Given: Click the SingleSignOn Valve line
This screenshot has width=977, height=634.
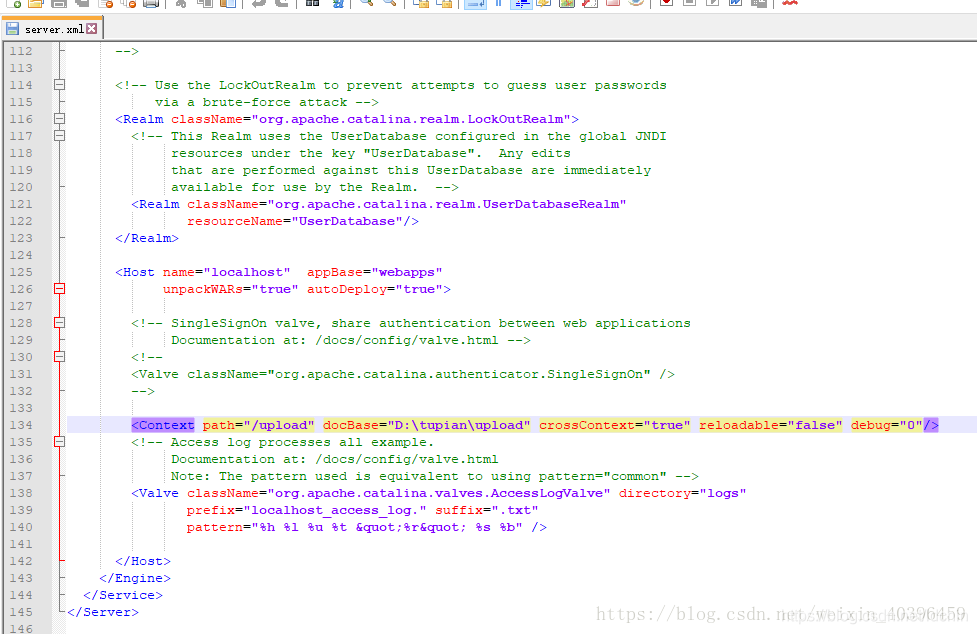Looking at the screenshot, I should (x=403, y=374).
